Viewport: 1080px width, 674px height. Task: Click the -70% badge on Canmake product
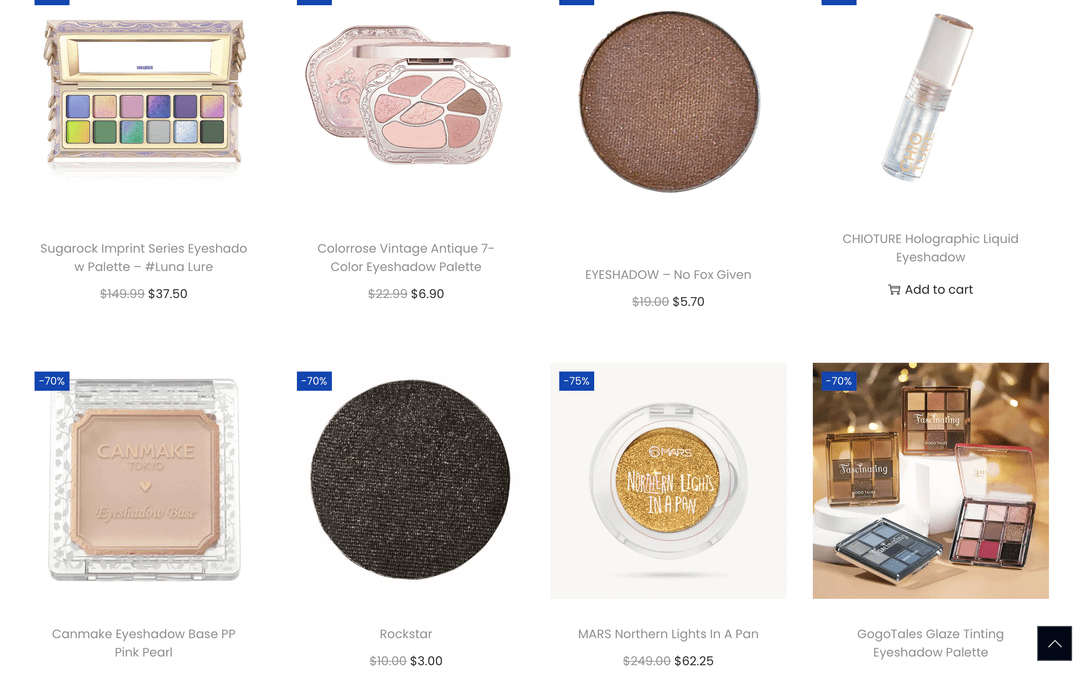(52, 381)
